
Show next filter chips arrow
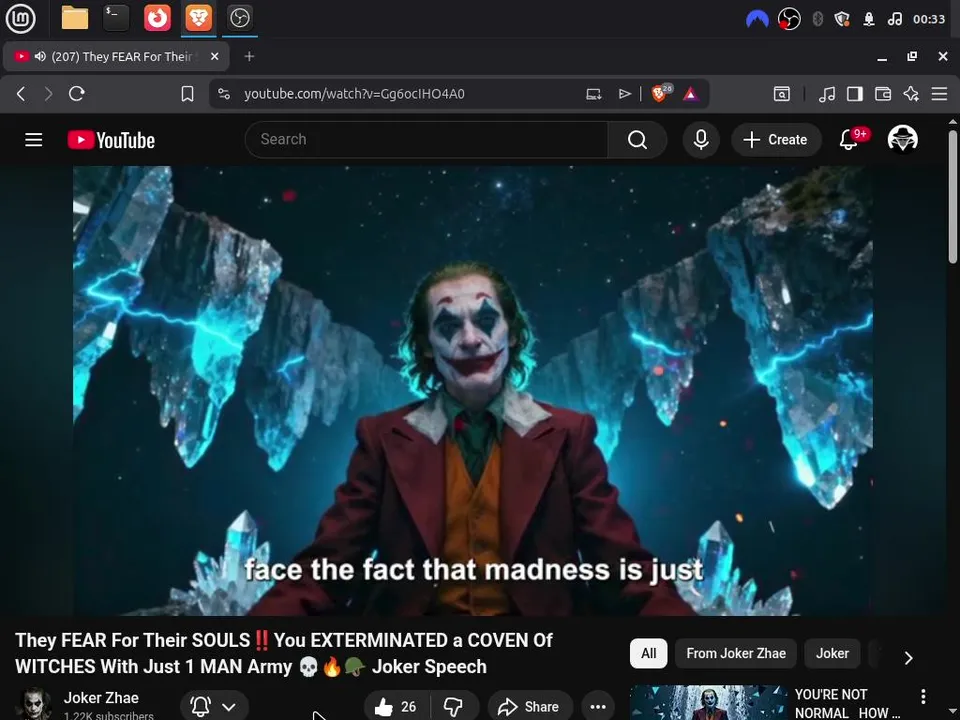point(909,657)
